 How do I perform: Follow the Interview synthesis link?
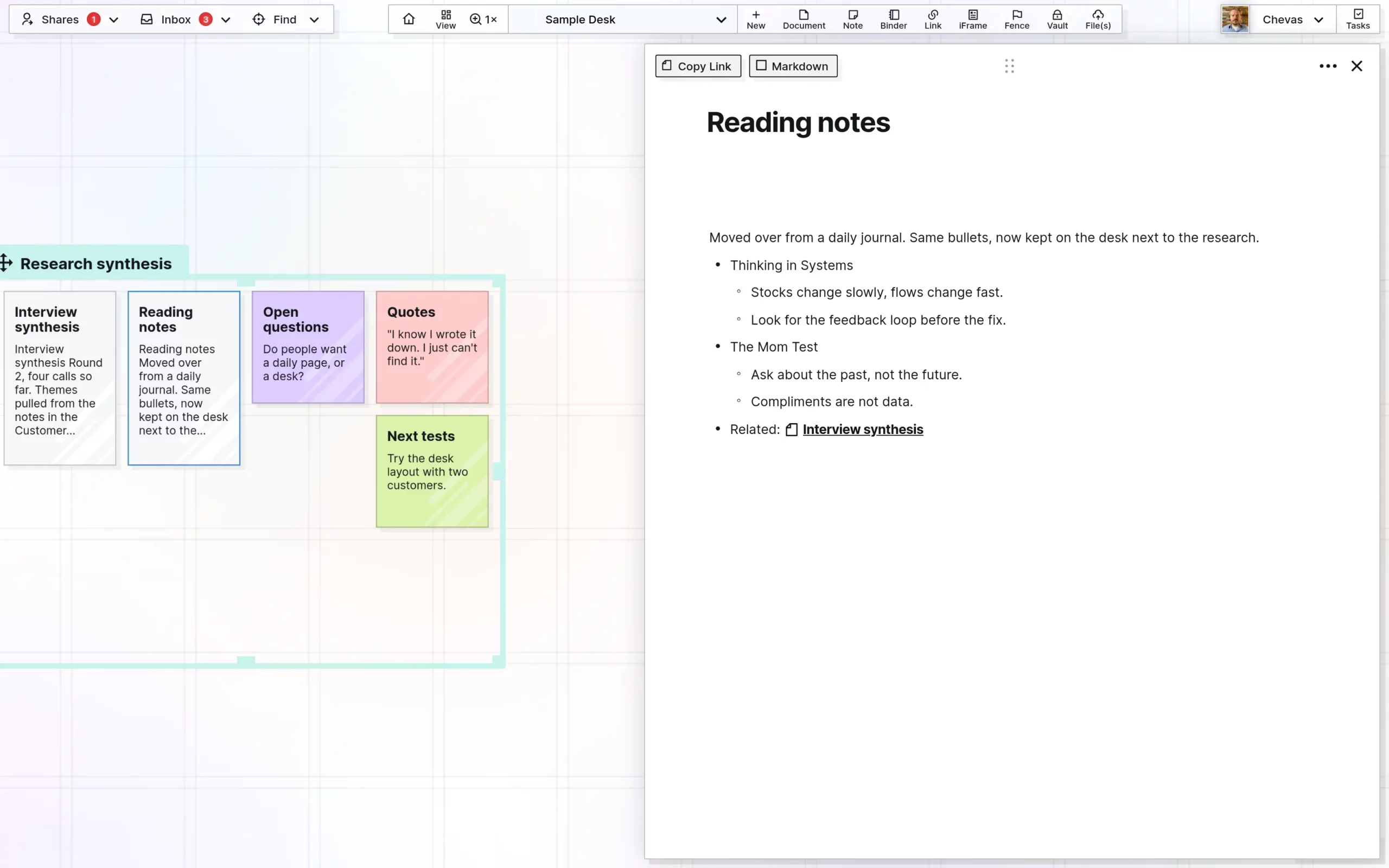point(862,429)
